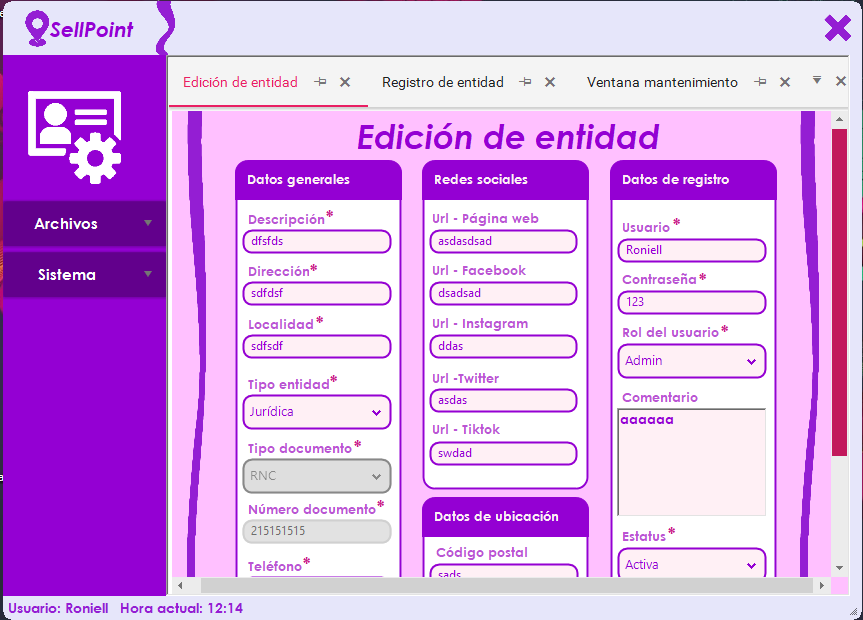The image size is (863, 620).
Task: Click the Usuario input field
Action: 692,250
